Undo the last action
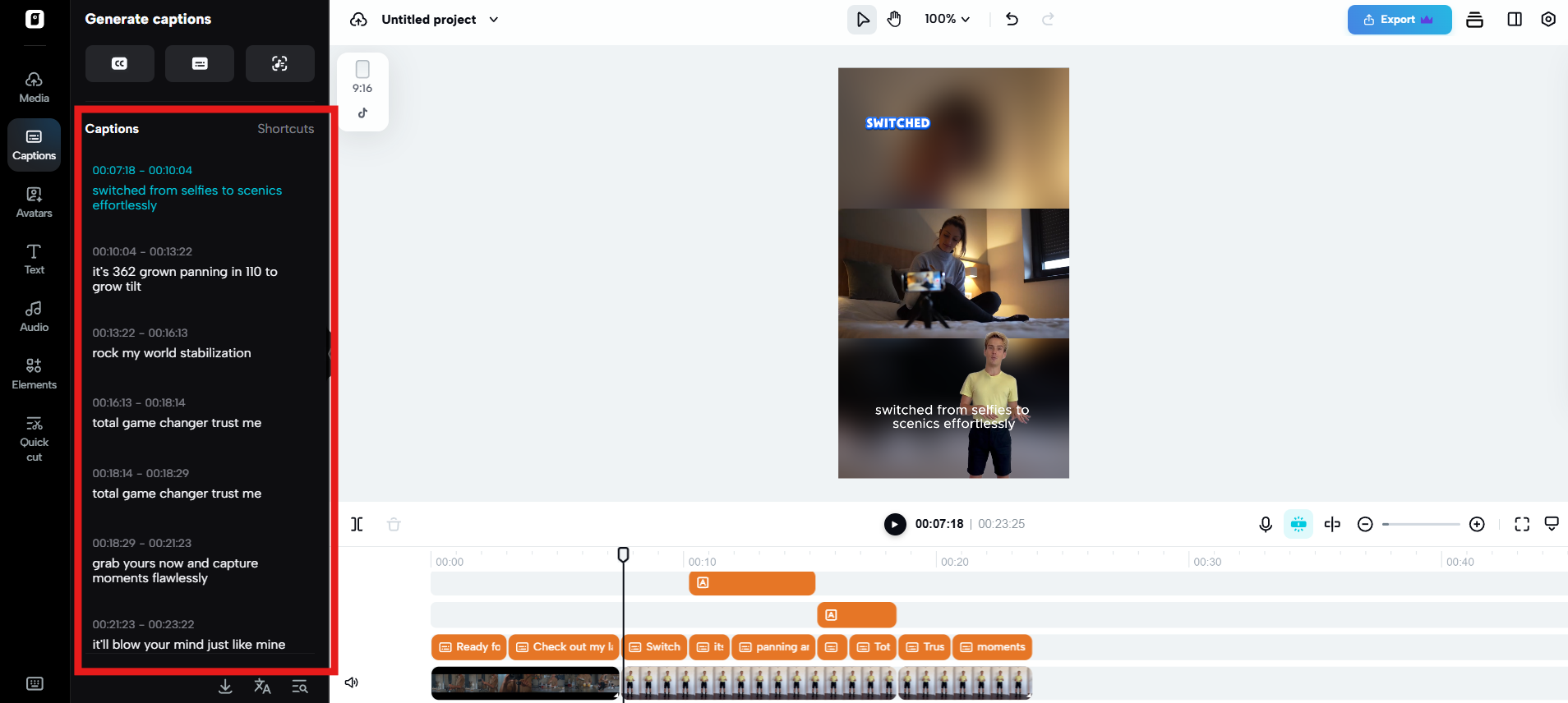The width and height of the screenshot is (1568, 703). 1012,19
